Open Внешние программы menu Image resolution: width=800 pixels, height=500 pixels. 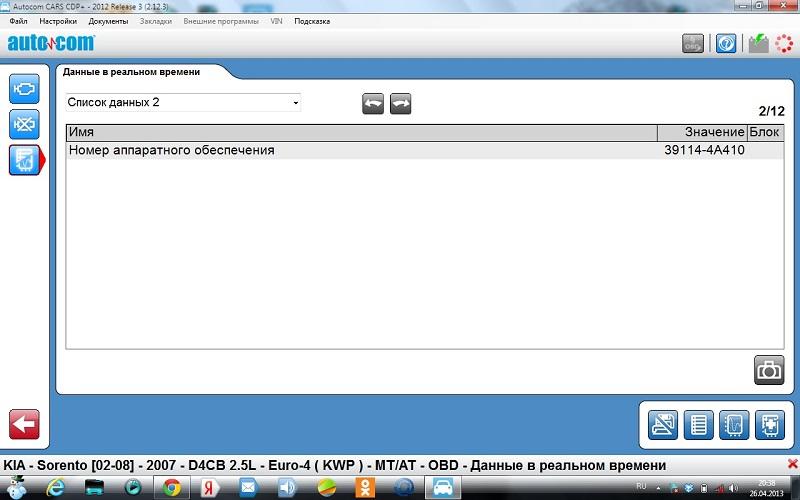tap(221, 21)
